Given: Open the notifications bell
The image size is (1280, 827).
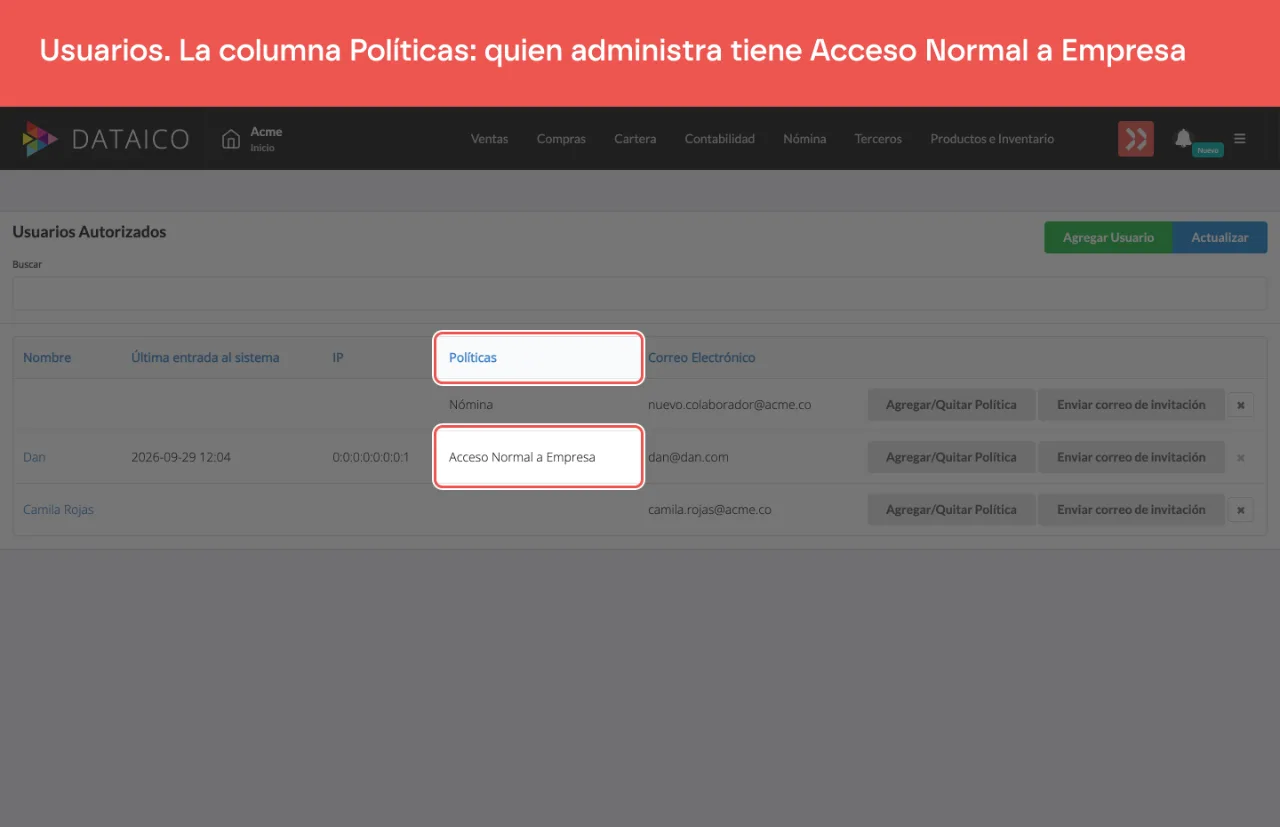Looking at the screenshot, I should (1183, 138).
